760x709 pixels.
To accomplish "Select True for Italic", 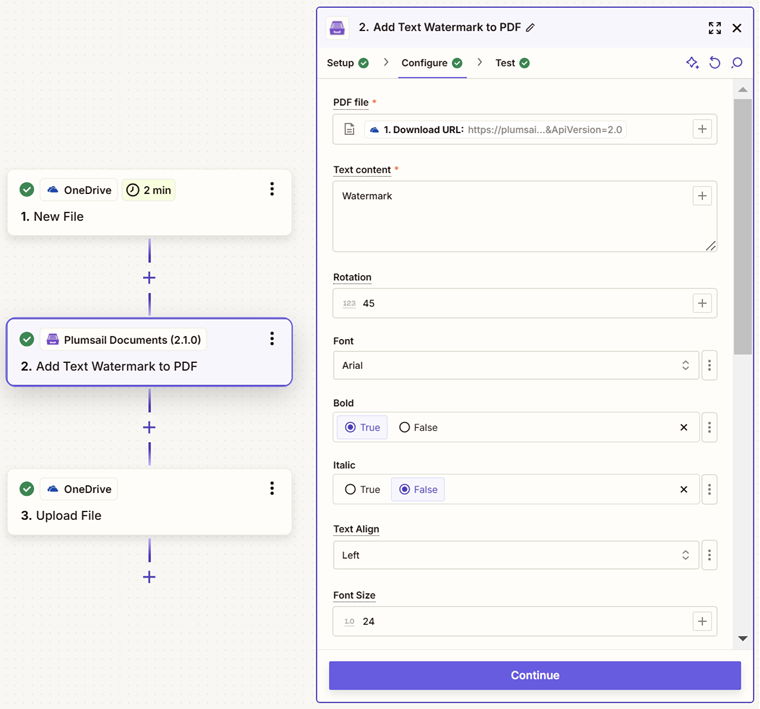I will [363, 489].
